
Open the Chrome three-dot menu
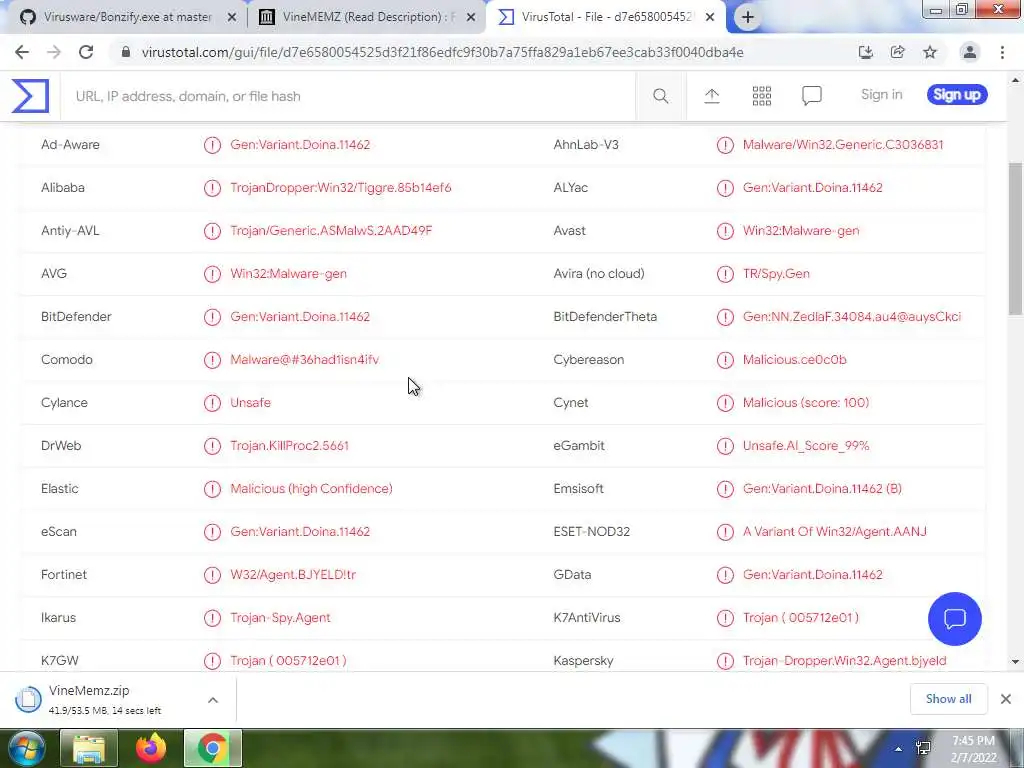(x=1002, y=52)
